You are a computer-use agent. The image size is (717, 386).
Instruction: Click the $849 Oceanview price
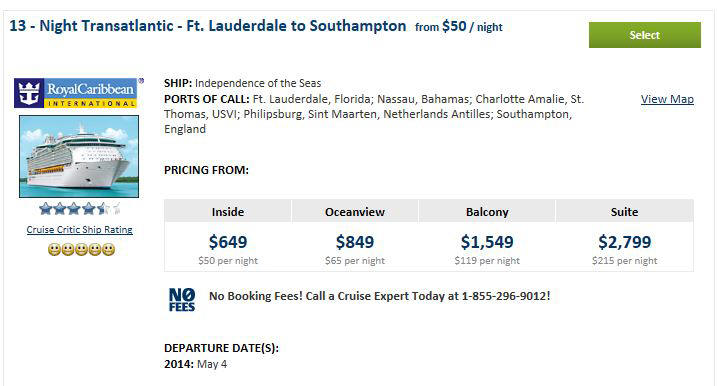pos(355,241)
